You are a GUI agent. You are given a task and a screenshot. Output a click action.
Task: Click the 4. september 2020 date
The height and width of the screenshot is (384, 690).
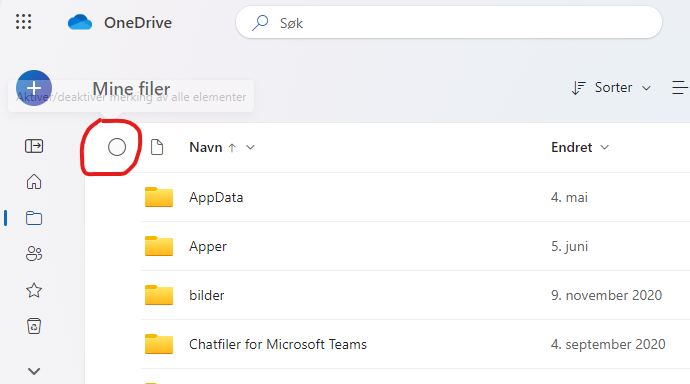(608, 344)
